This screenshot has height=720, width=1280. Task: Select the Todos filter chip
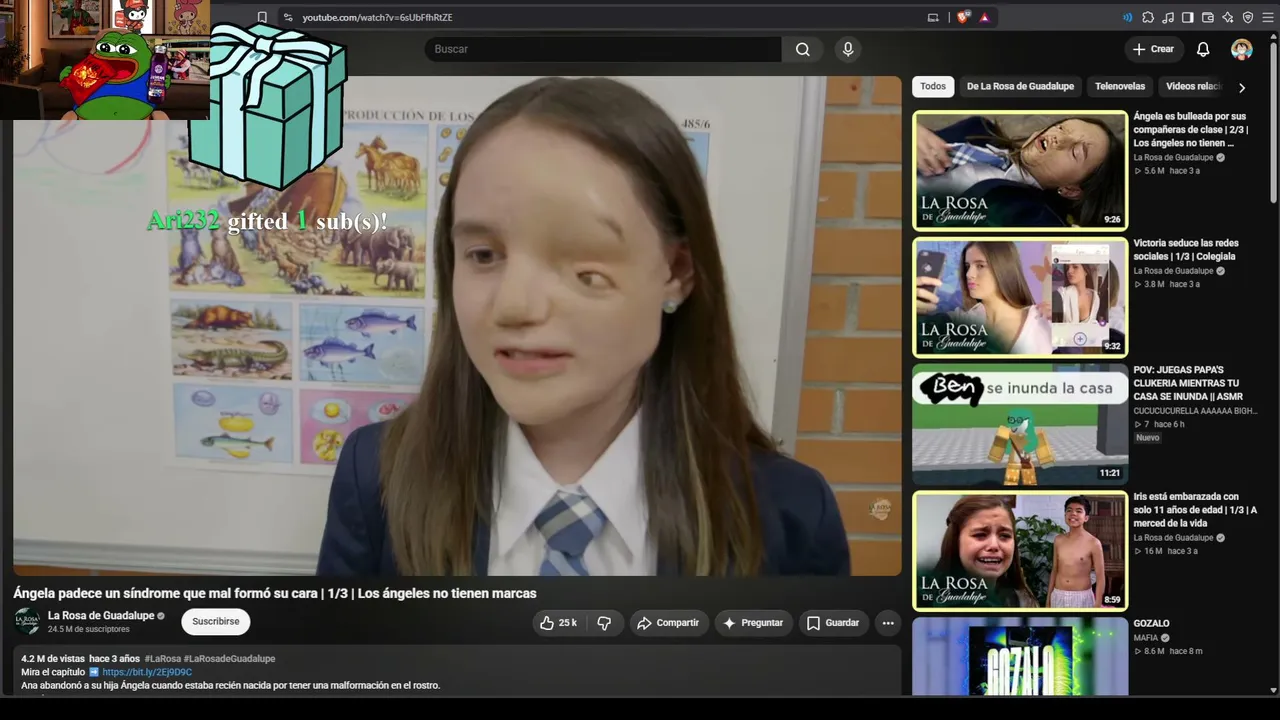pyautogui.click(x=933, y=86)
